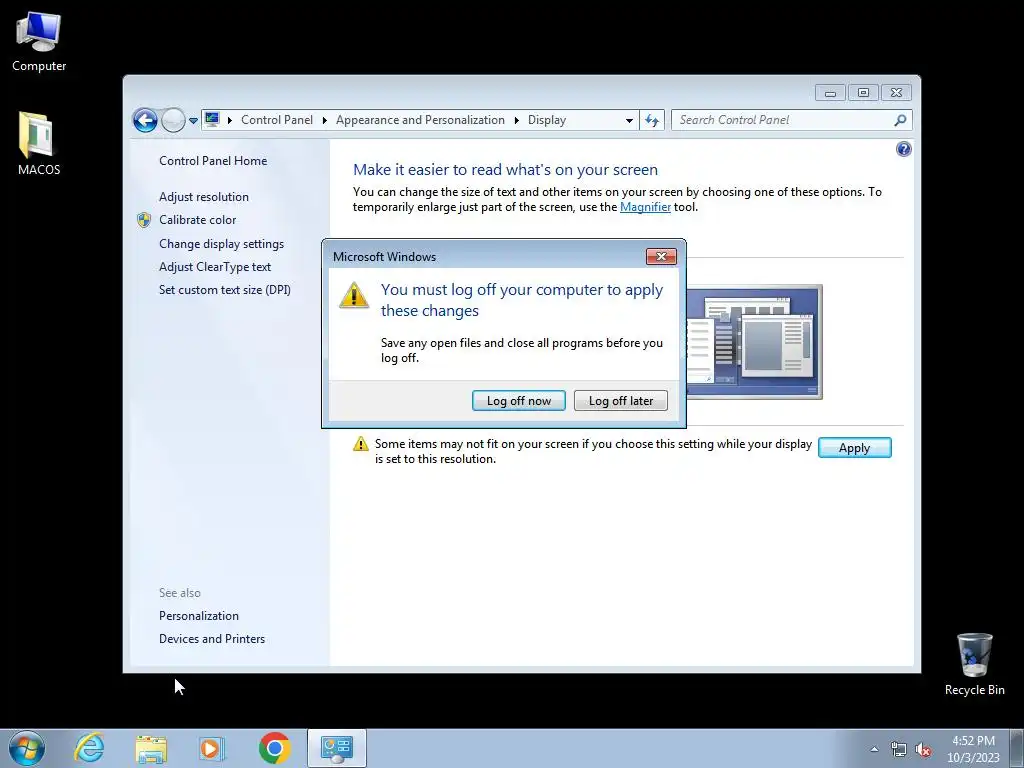Click the Calibrate color shield icon
The image size is (1024, 768).
coord(144,220)
